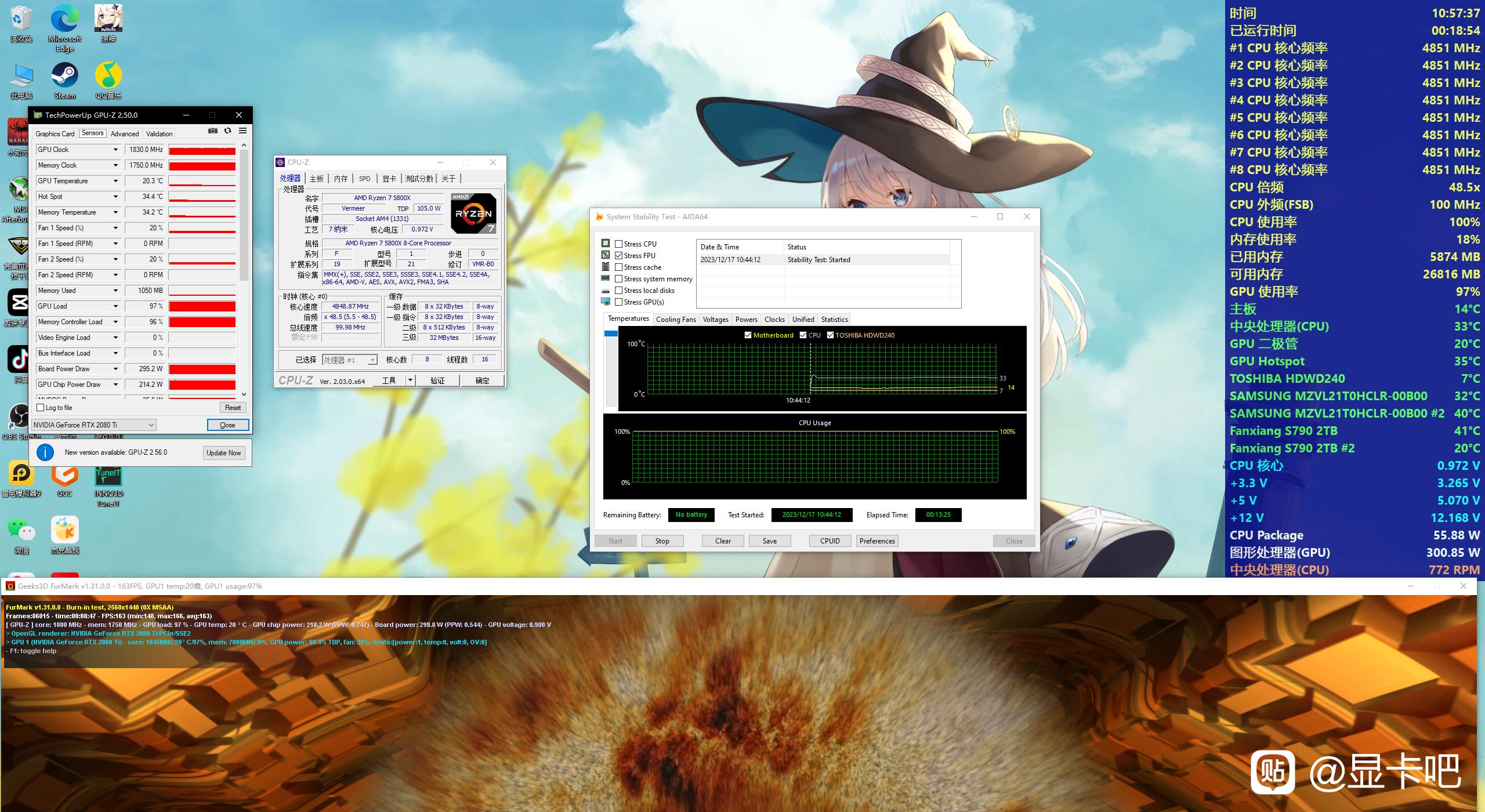Uncheck Stress FPU checkbox
Screen dimensions: 1485x812
coord(619,256)
